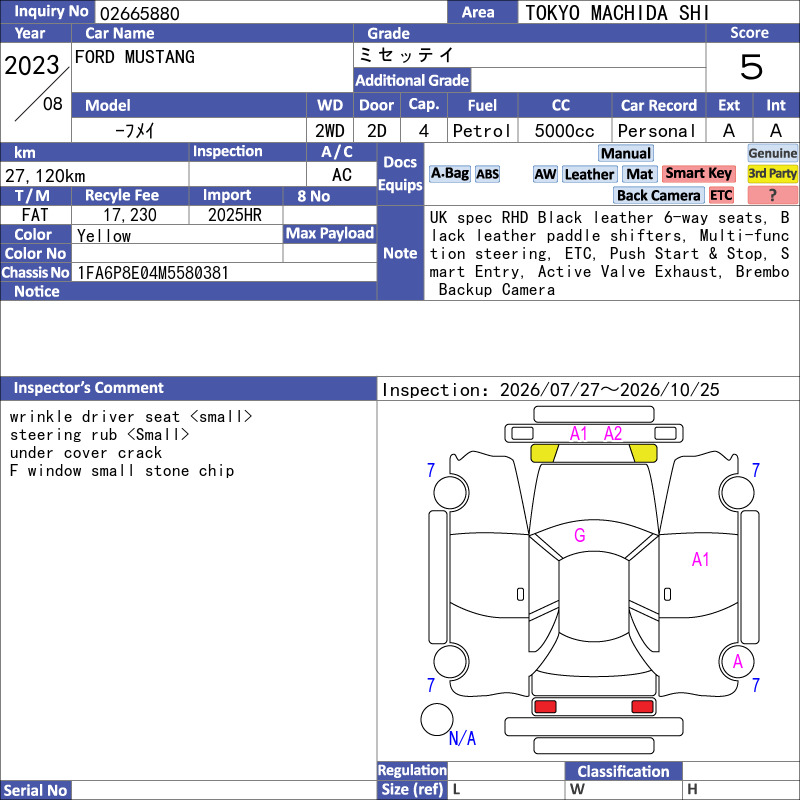Click the score value 5

[752, 67]
